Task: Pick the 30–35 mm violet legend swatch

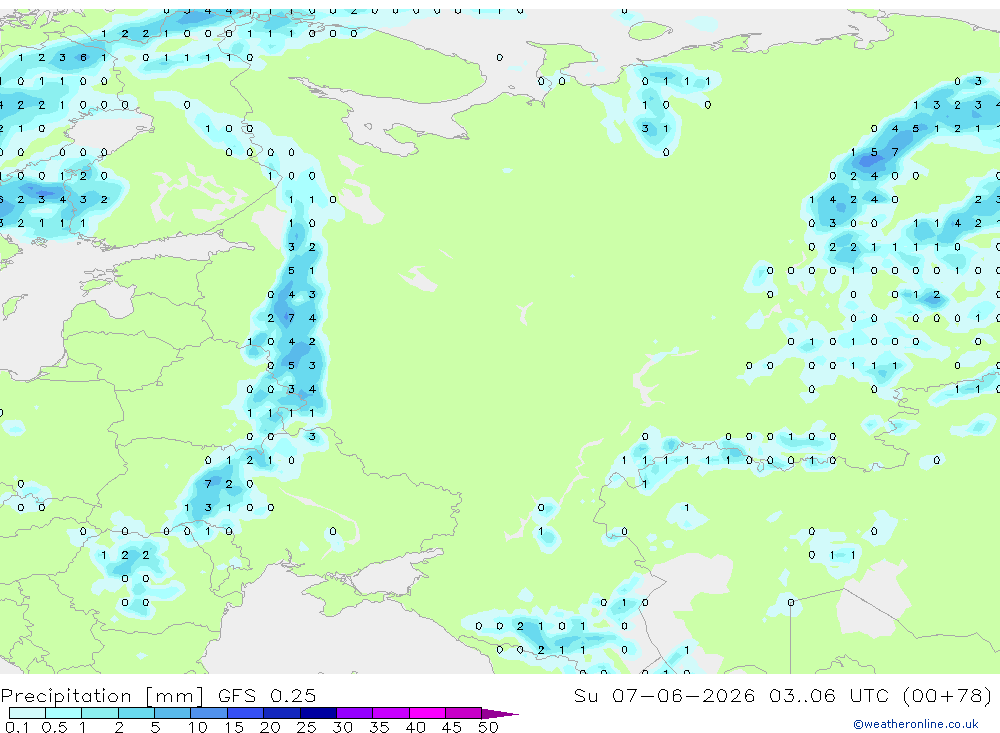Action: click(x=355, y=713)
